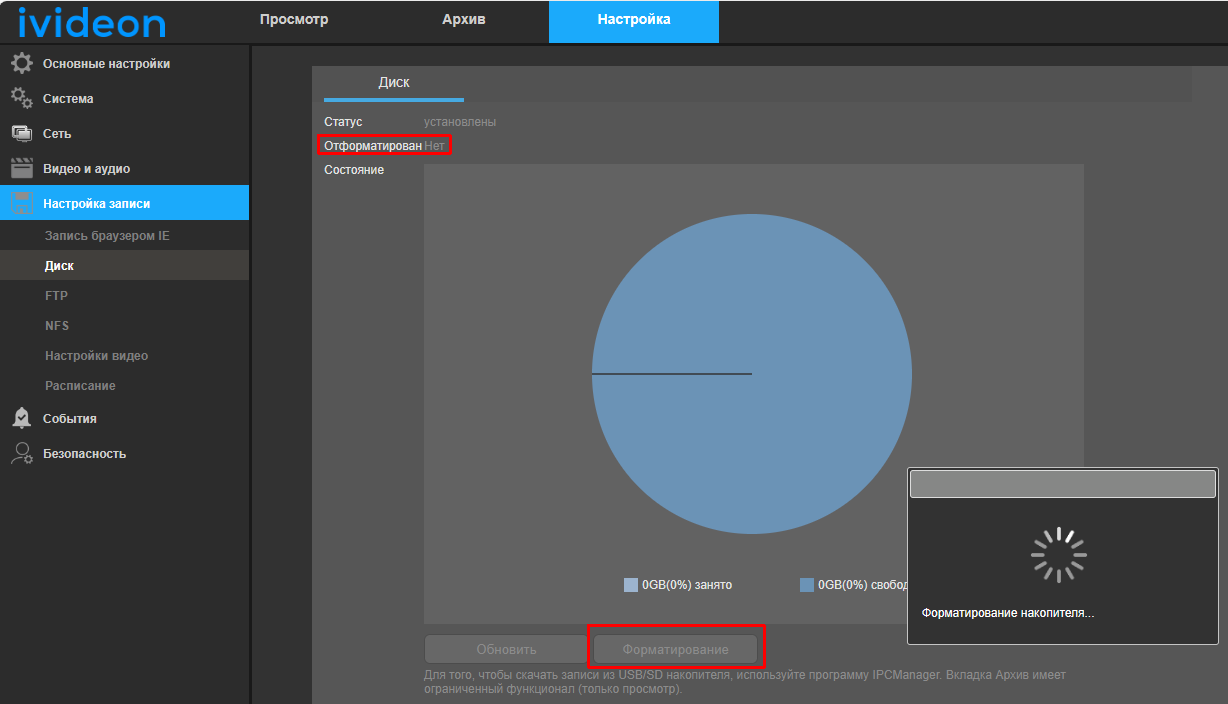Click the Состояние label
Image resolution: width=1228 pixels, height=704 pixels.
click(x=354, y=170)
